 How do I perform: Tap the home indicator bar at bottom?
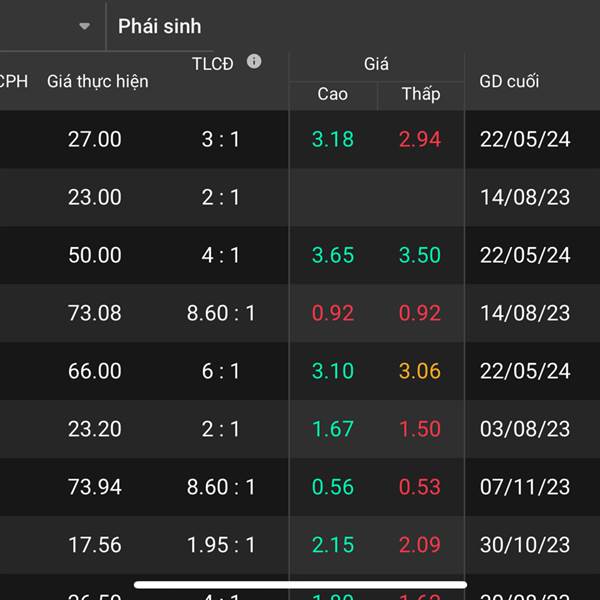(300, 585)
